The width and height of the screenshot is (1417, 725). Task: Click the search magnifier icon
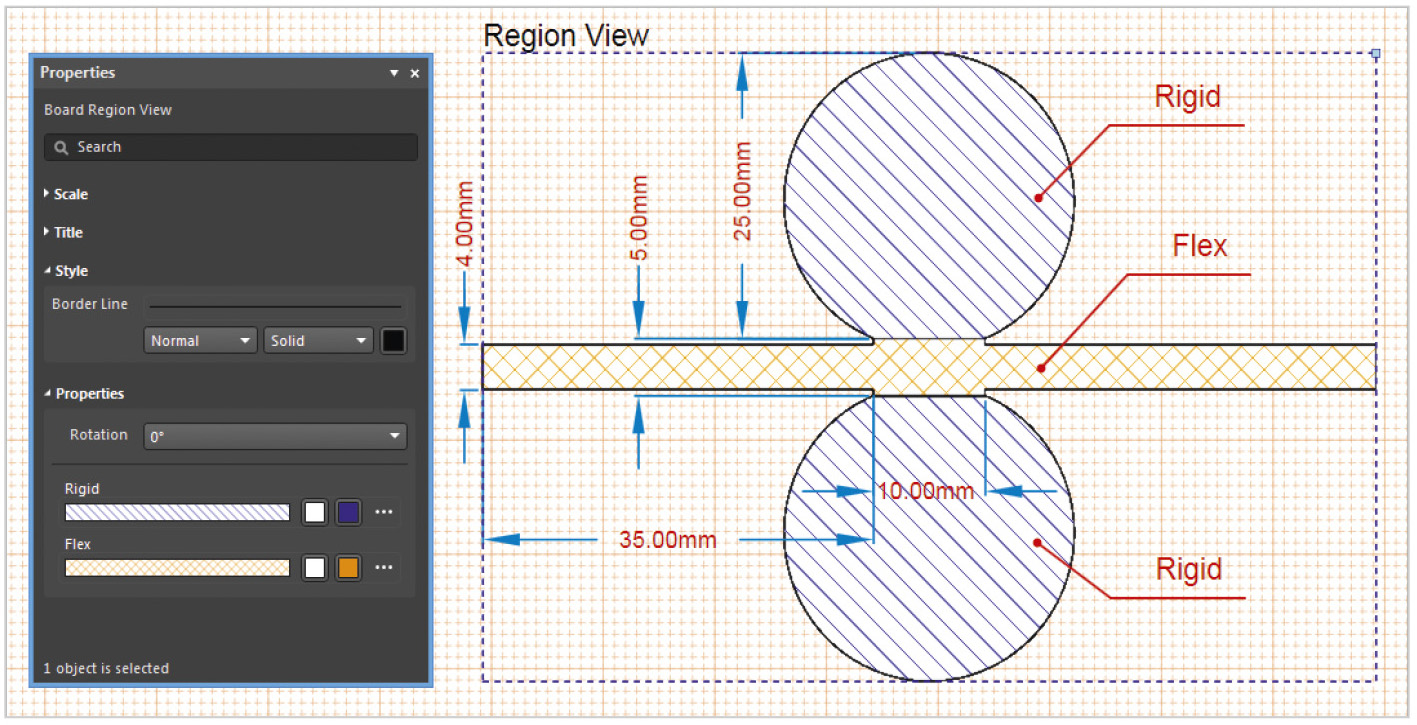coord(62,147)
